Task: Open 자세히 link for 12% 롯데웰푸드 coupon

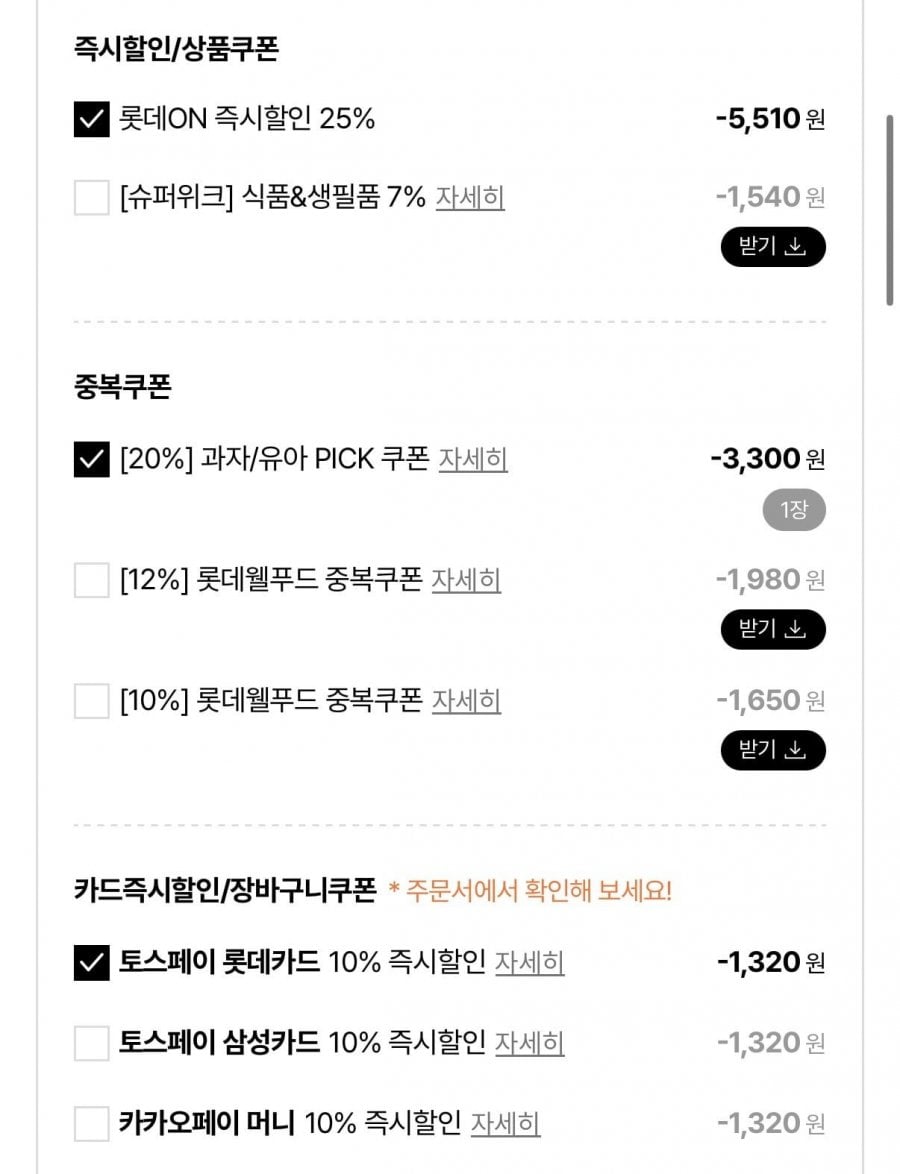Action: (x=466, y=580)
